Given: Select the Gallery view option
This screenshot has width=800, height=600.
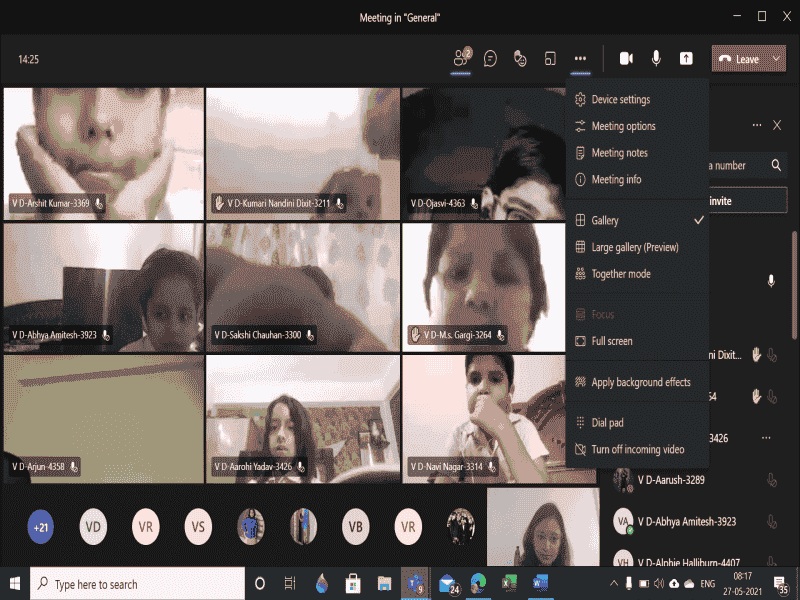Looking at the screenshot, I should [605, 220].
